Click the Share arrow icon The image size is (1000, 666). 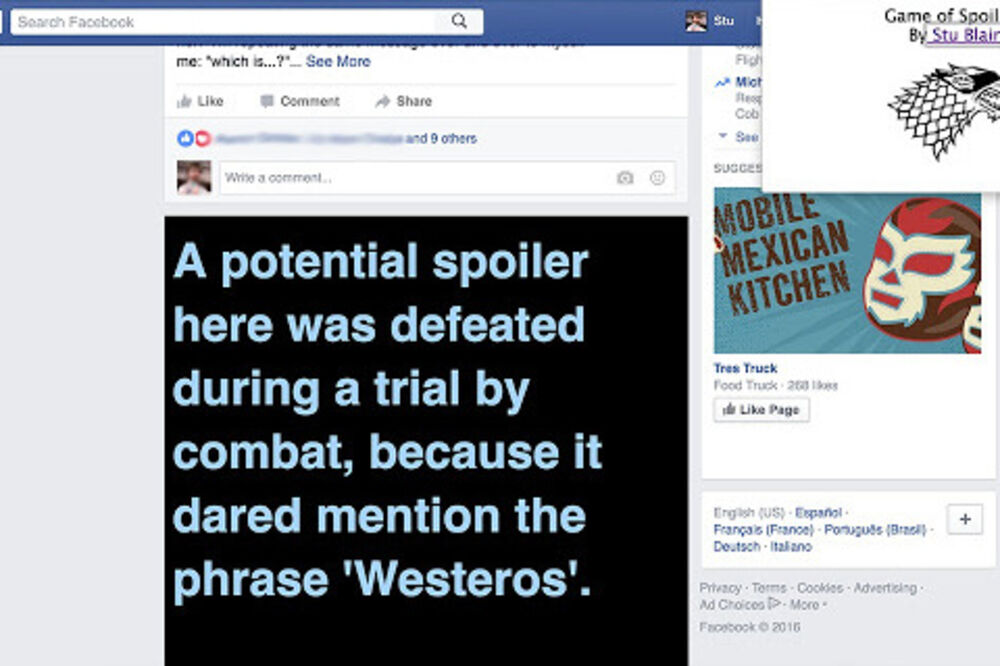[382, 101]
